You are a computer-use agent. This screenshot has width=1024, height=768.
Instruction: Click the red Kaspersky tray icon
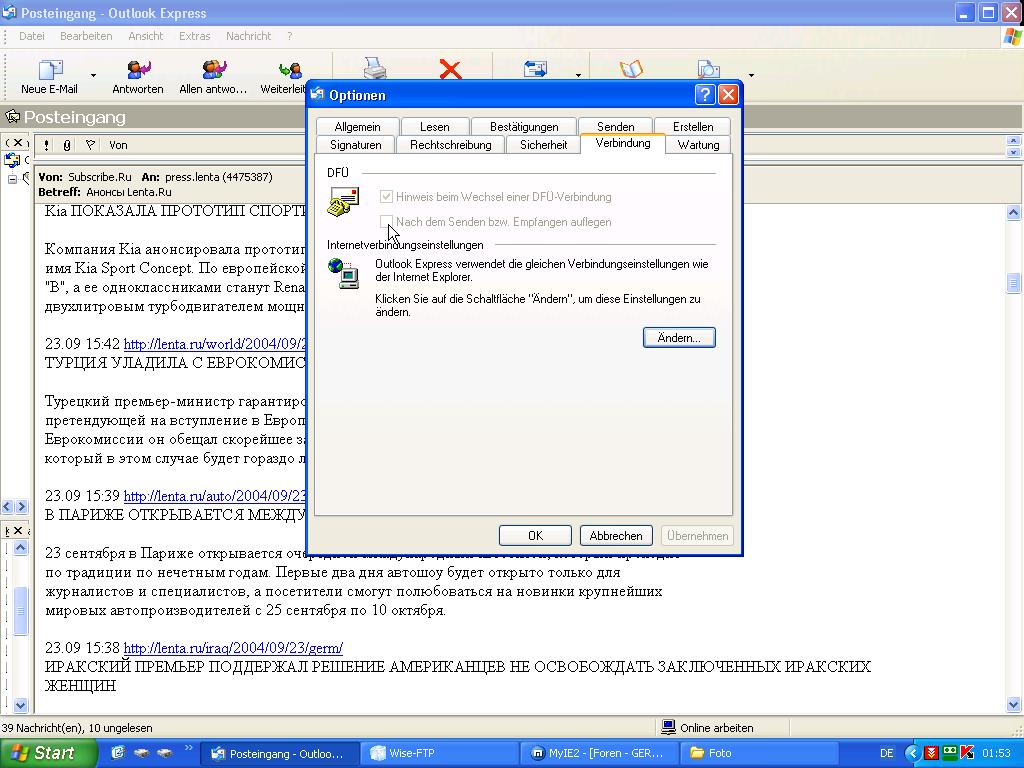coord(967,753)
